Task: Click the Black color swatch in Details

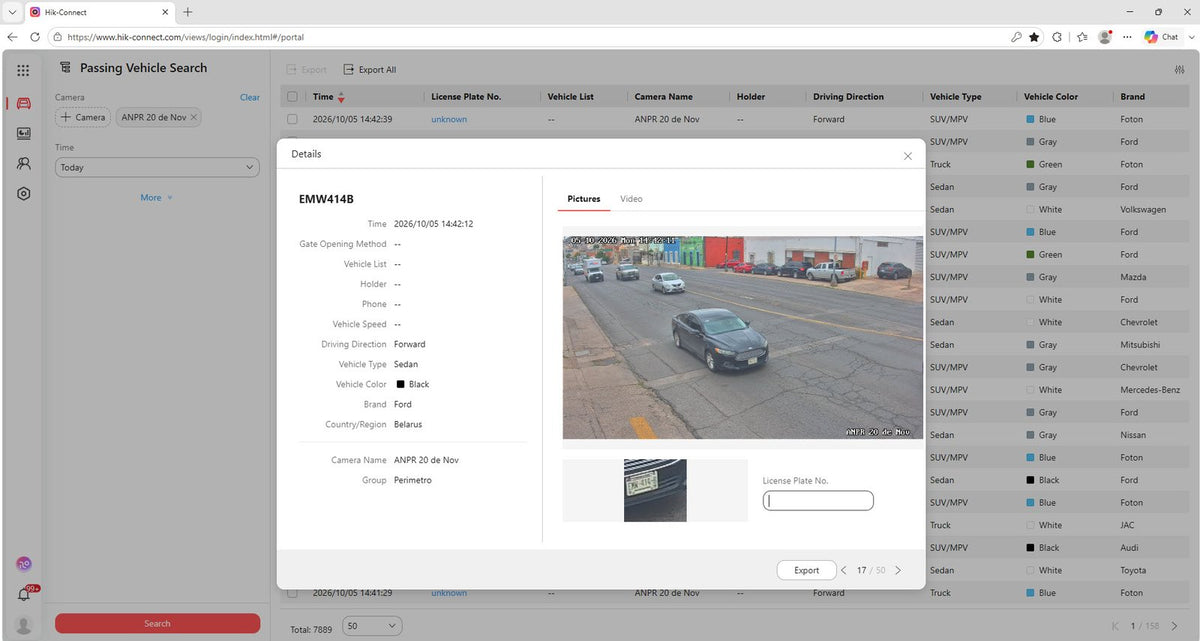Action: pyautogui.click(x=400, y=384)
